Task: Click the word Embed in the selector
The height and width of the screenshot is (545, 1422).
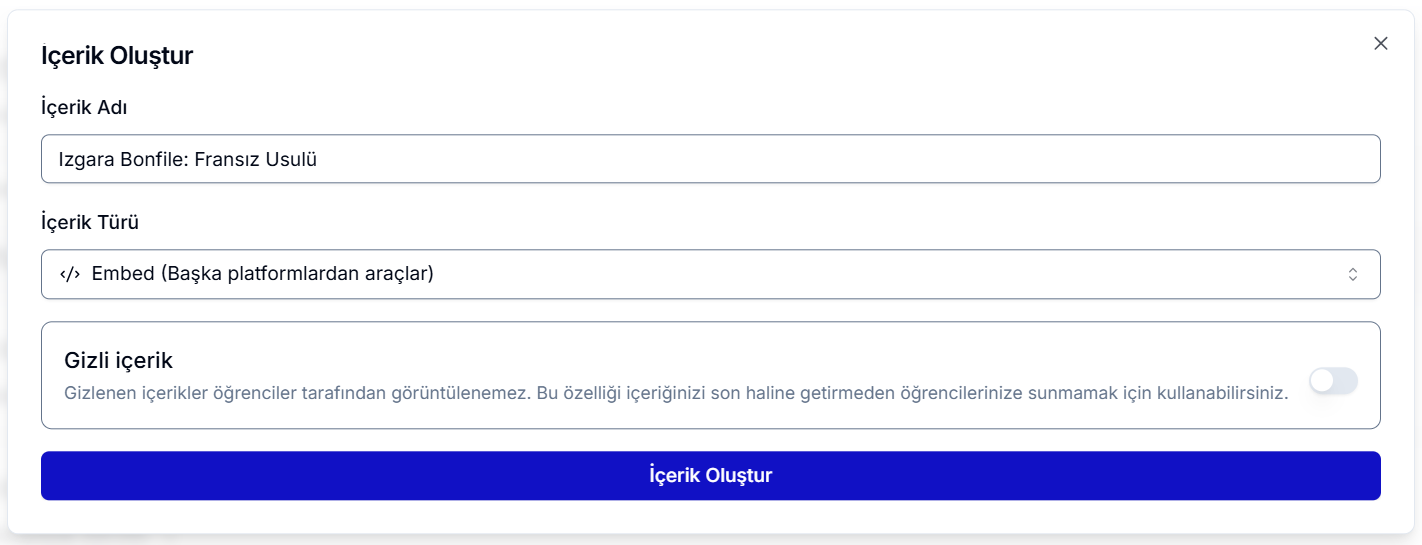Action: pyautogui.click(x=122, y=274)
